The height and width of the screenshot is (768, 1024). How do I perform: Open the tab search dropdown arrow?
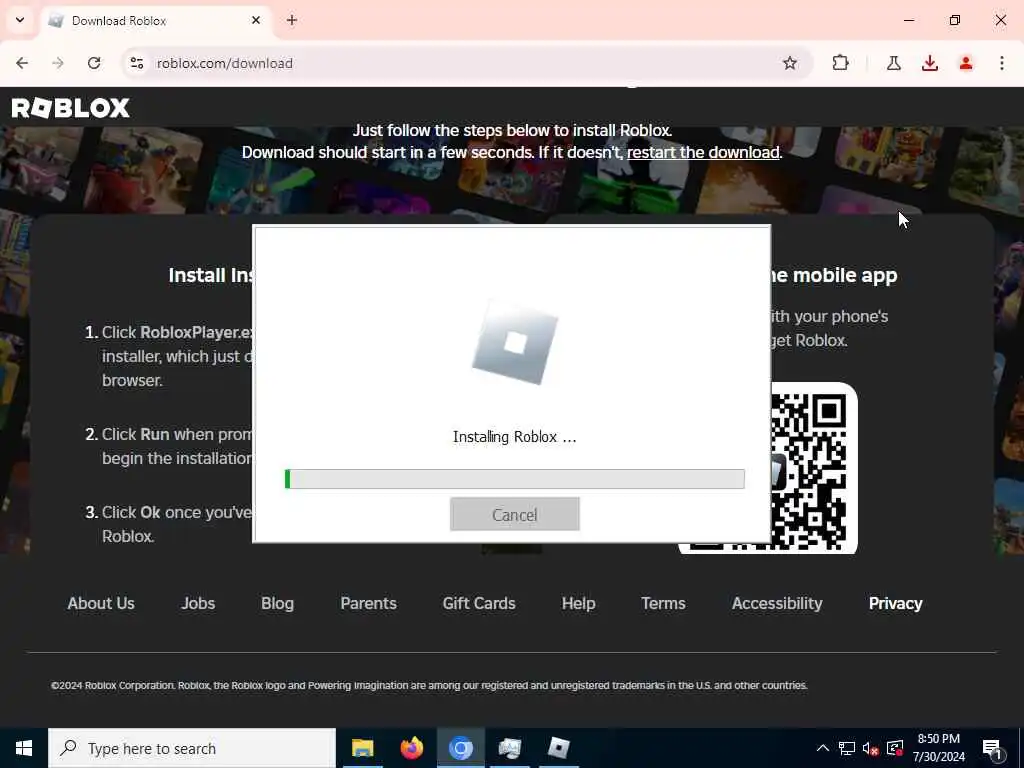click(20, 20)
